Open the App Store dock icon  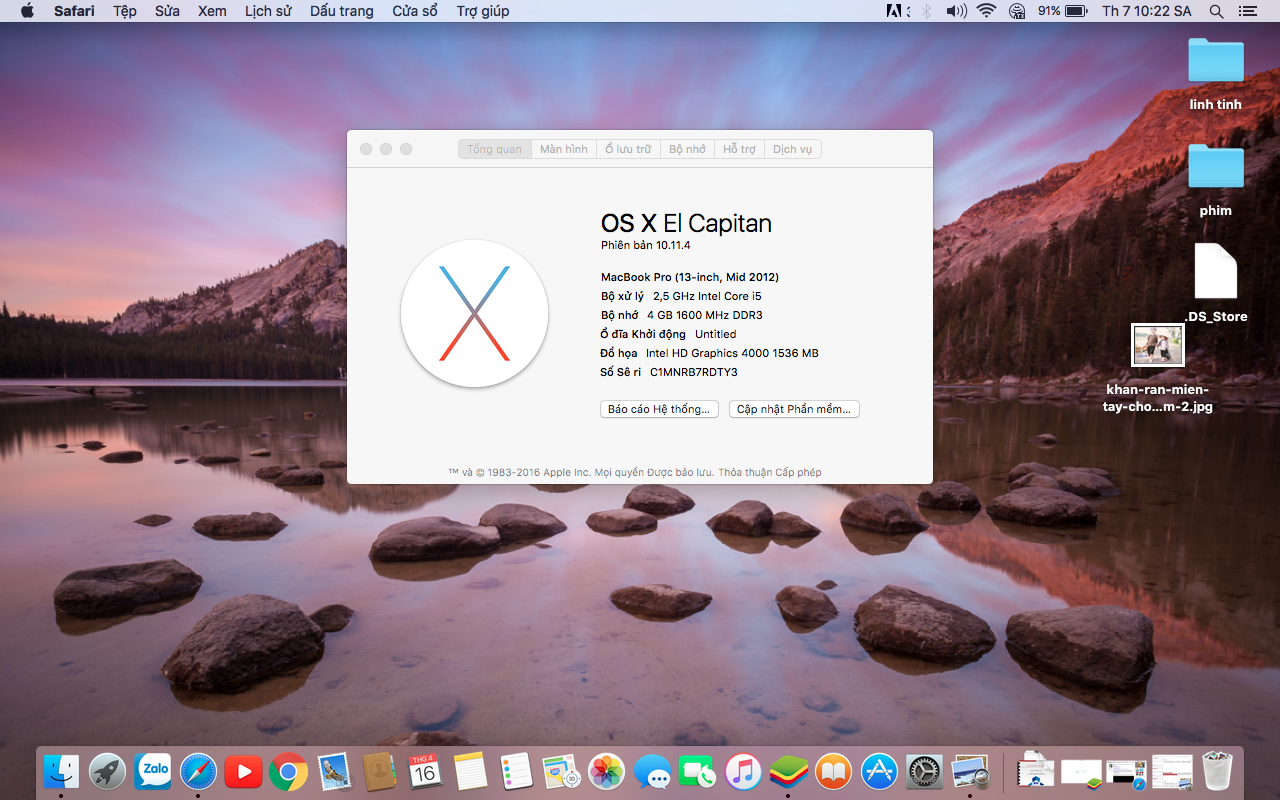tap(879, 771)
